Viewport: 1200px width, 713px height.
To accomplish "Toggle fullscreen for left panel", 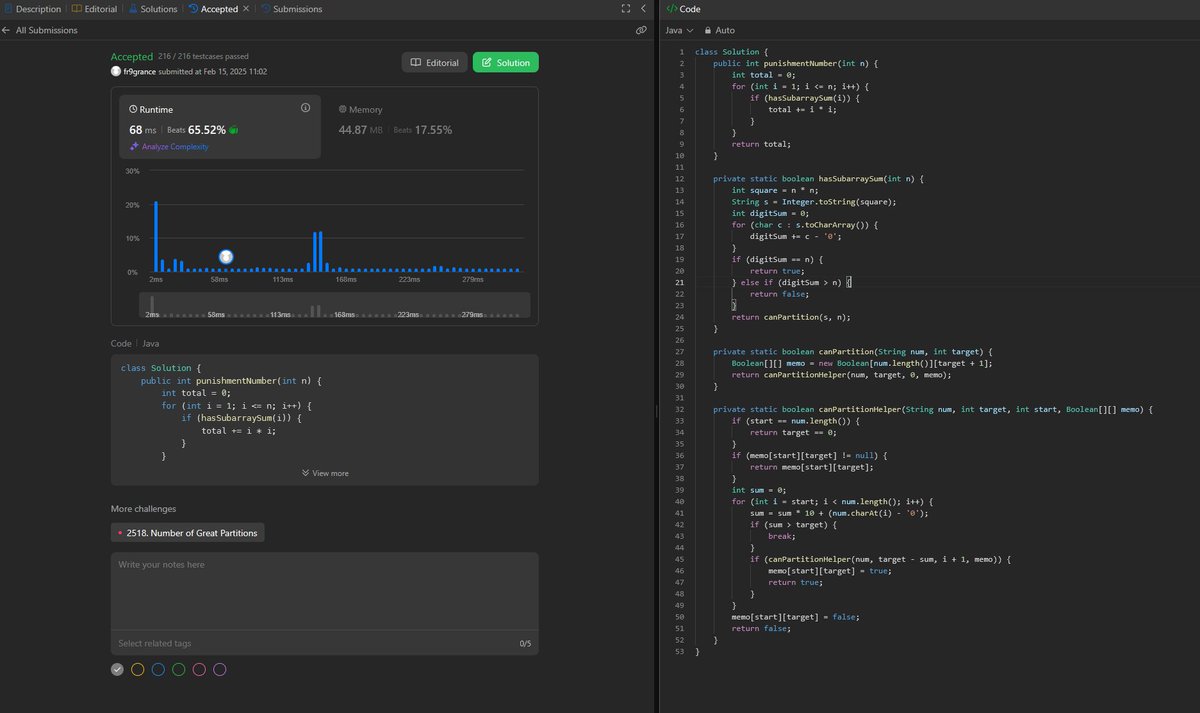I will tap(626, 8).
